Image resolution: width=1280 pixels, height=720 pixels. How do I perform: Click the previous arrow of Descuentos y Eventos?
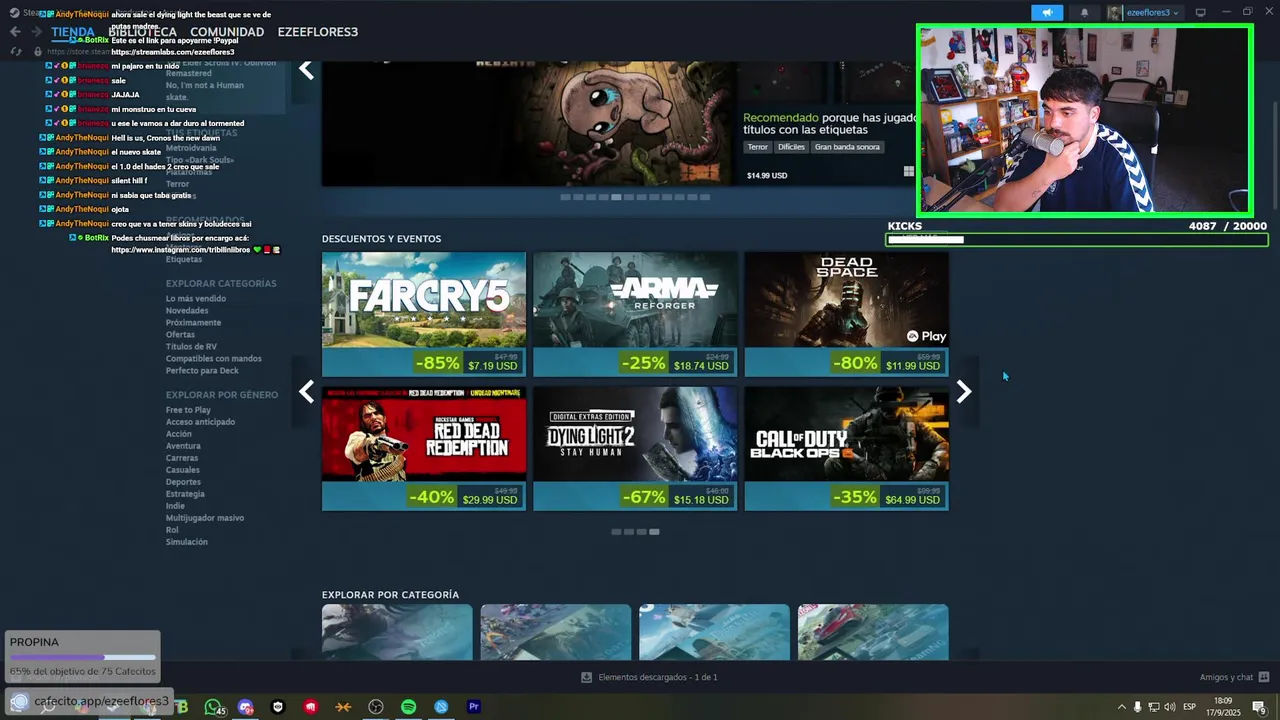[x=306, y=392]
